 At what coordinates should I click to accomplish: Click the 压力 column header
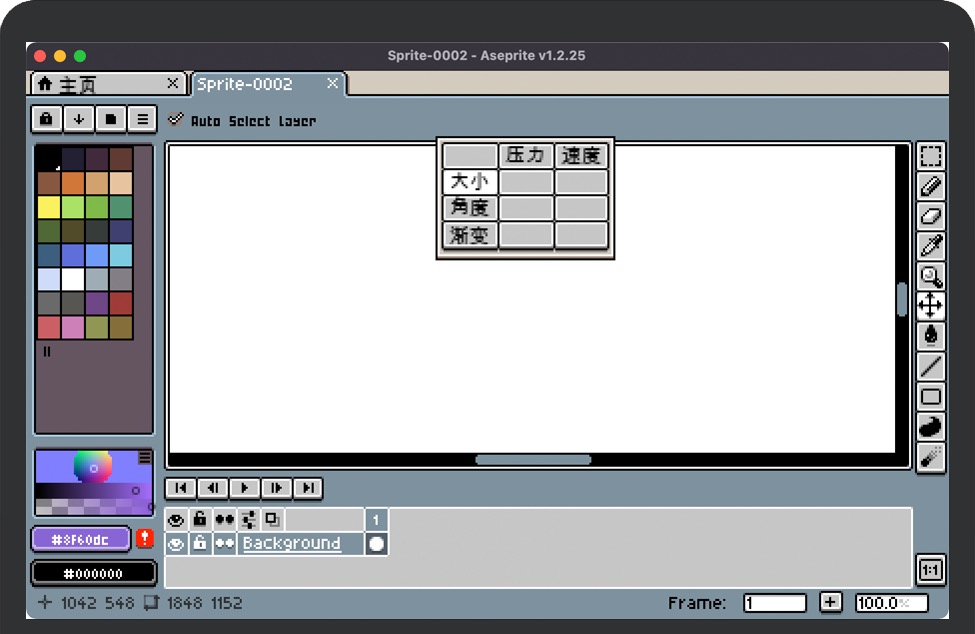click(526, 155)
